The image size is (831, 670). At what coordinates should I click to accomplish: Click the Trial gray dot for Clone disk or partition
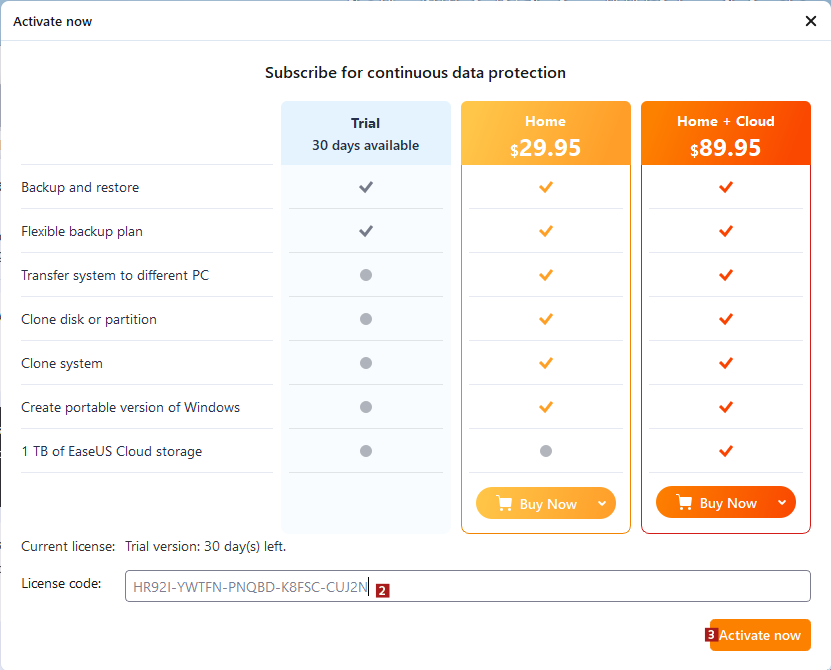click(x=366, y=319)
